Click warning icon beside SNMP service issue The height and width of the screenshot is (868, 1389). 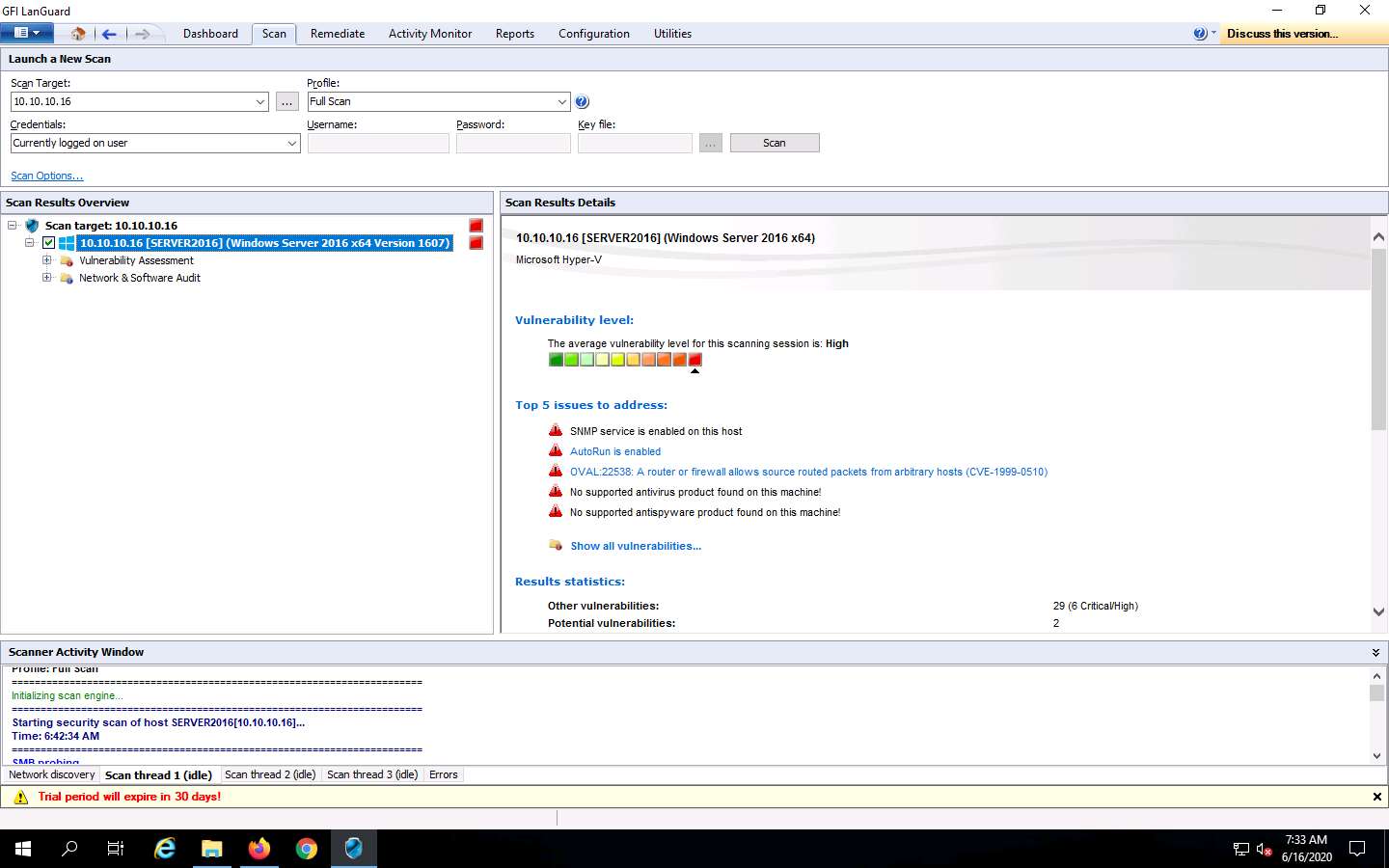pyautogui.click(x=556, y=430)
